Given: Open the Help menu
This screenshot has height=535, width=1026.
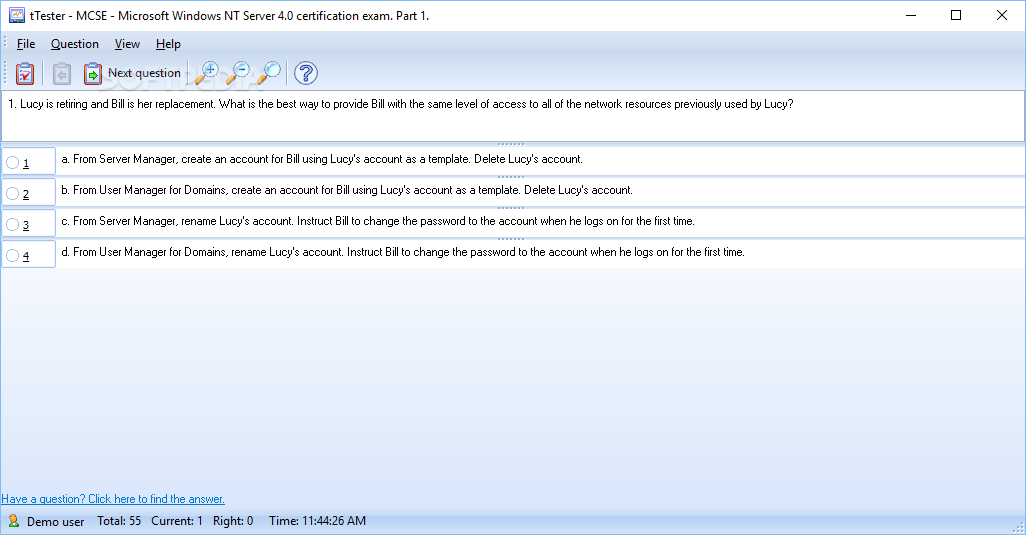Looking at the screenshot, I should tap(168, 44).
